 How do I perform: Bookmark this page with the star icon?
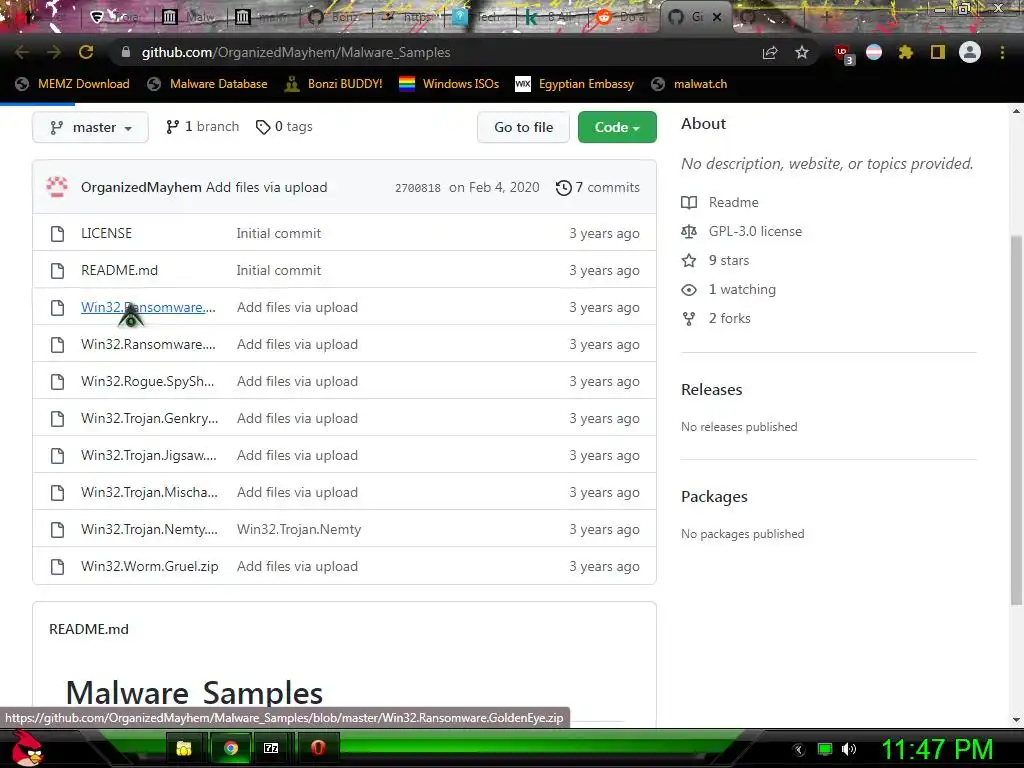point(802,52)
